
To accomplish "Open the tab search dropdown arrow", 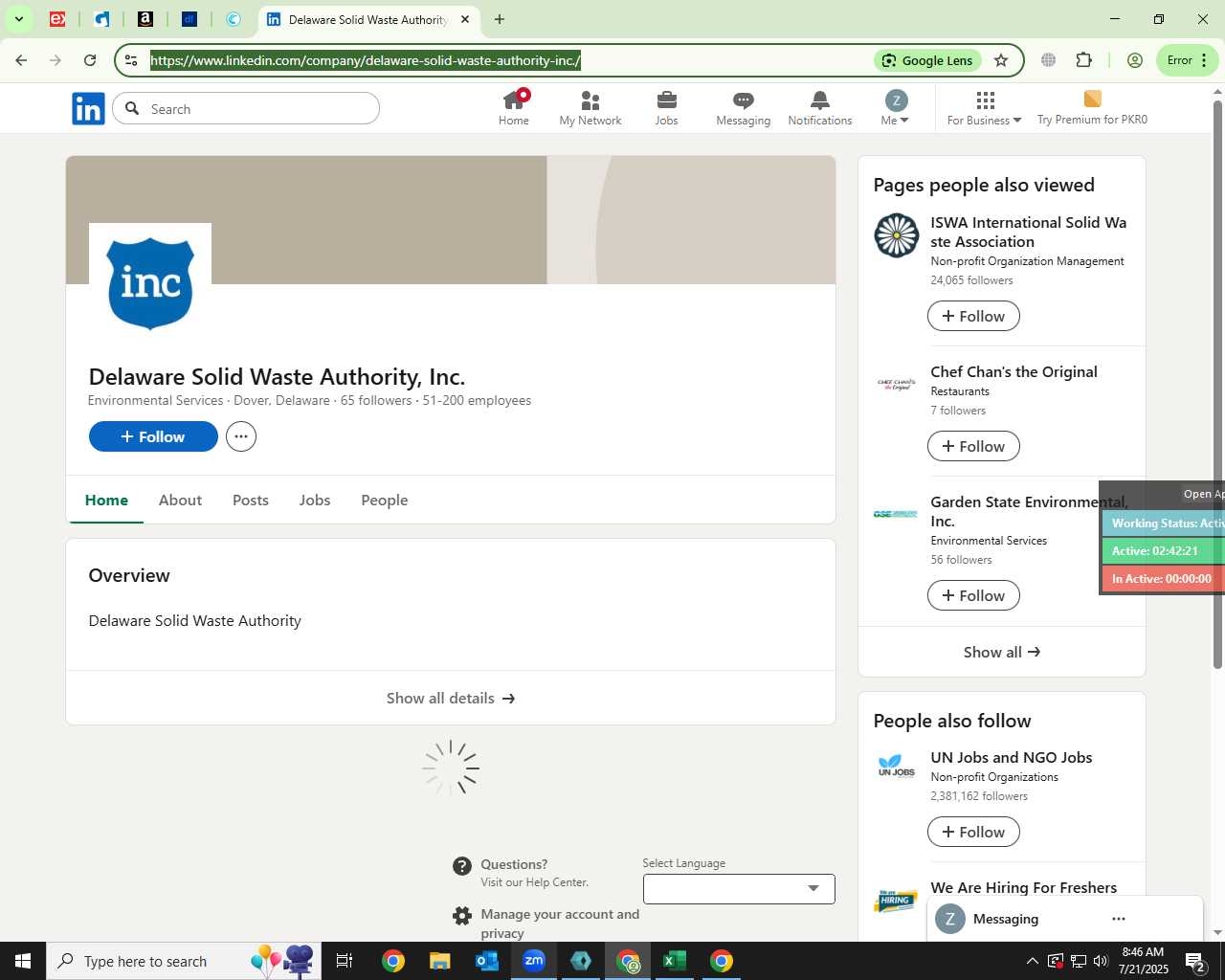I will (18, 19).
